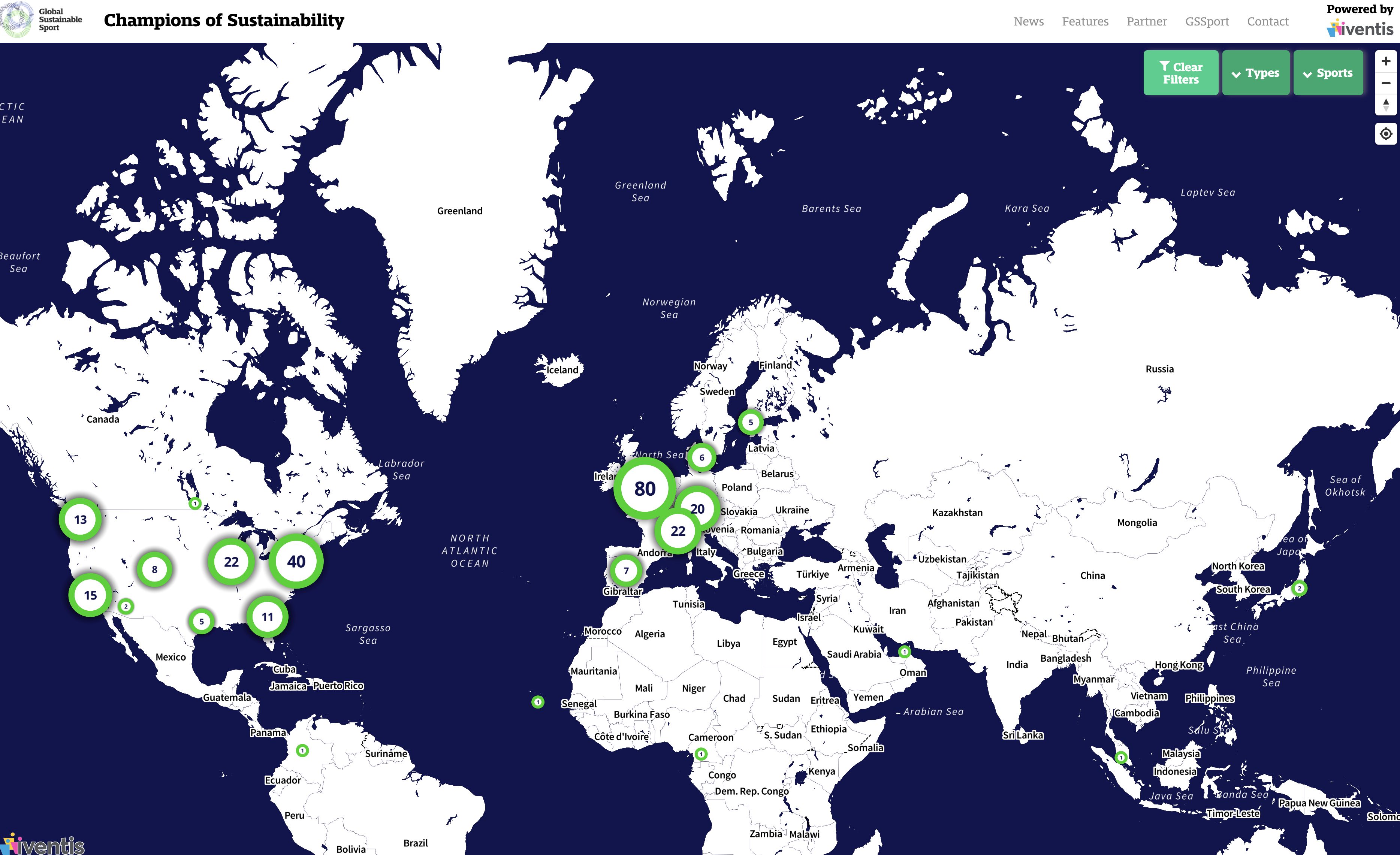The image size is (1400, 855).
Task: Reset map bearing with compass icon
Action: click(x=1385, y=105)
